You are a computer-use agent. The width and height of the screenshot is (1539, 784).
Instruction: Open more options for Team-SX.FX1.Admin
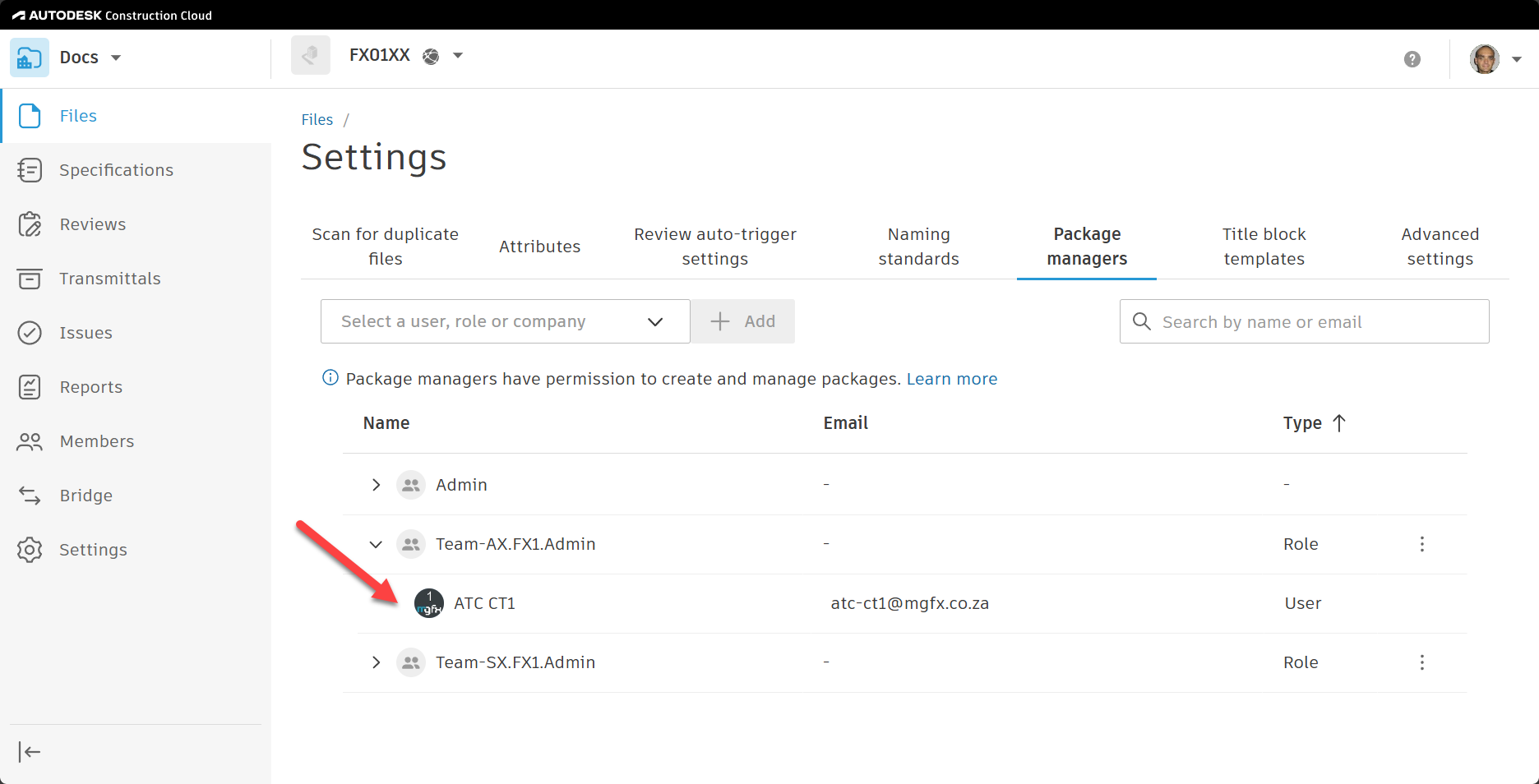point(1422,662)
